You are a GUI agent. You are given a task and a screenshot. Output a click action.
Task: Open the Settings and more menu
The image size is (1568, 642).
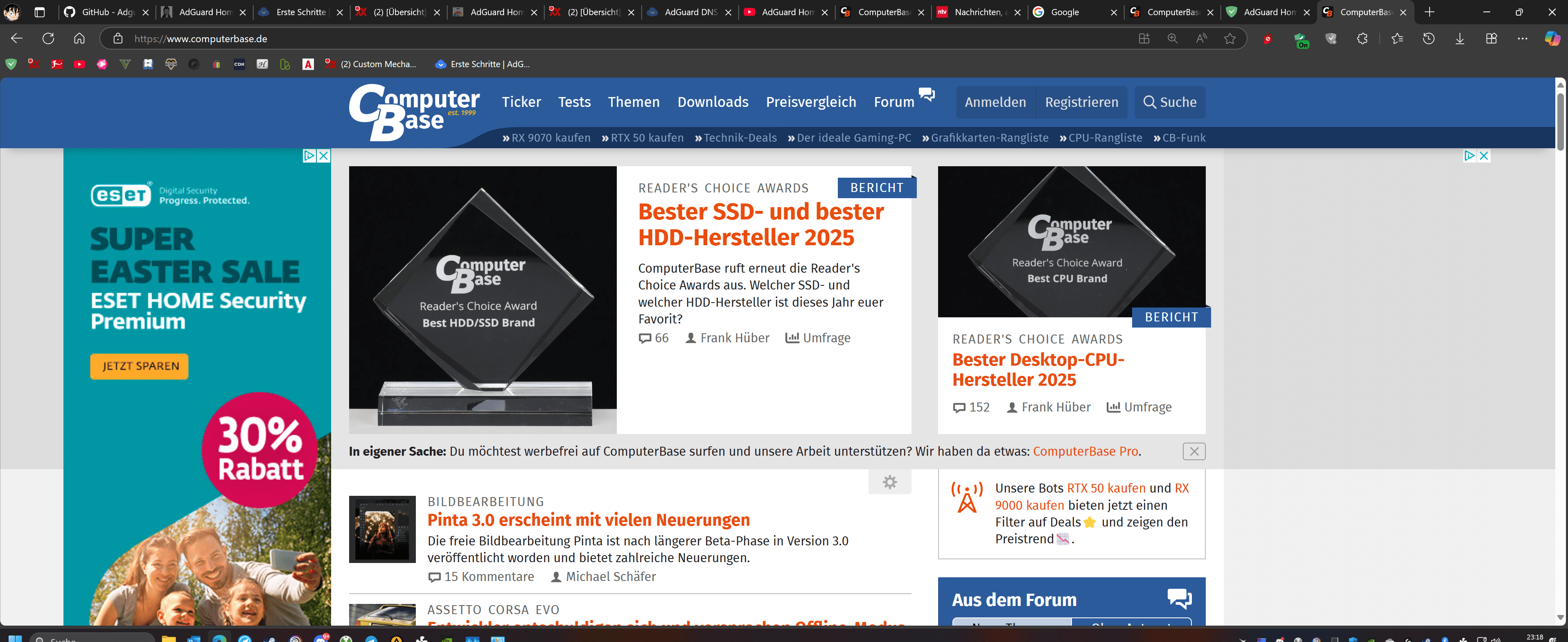point(1522,38)
